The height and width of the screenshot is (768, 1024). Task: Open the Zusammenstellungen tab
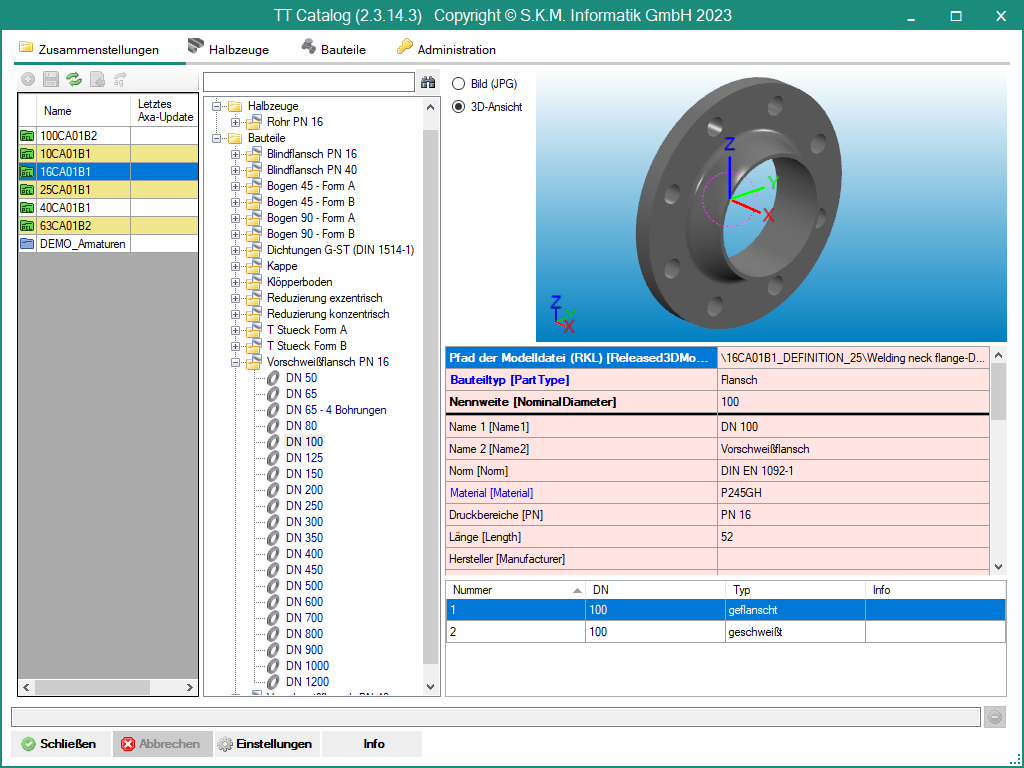89,49
